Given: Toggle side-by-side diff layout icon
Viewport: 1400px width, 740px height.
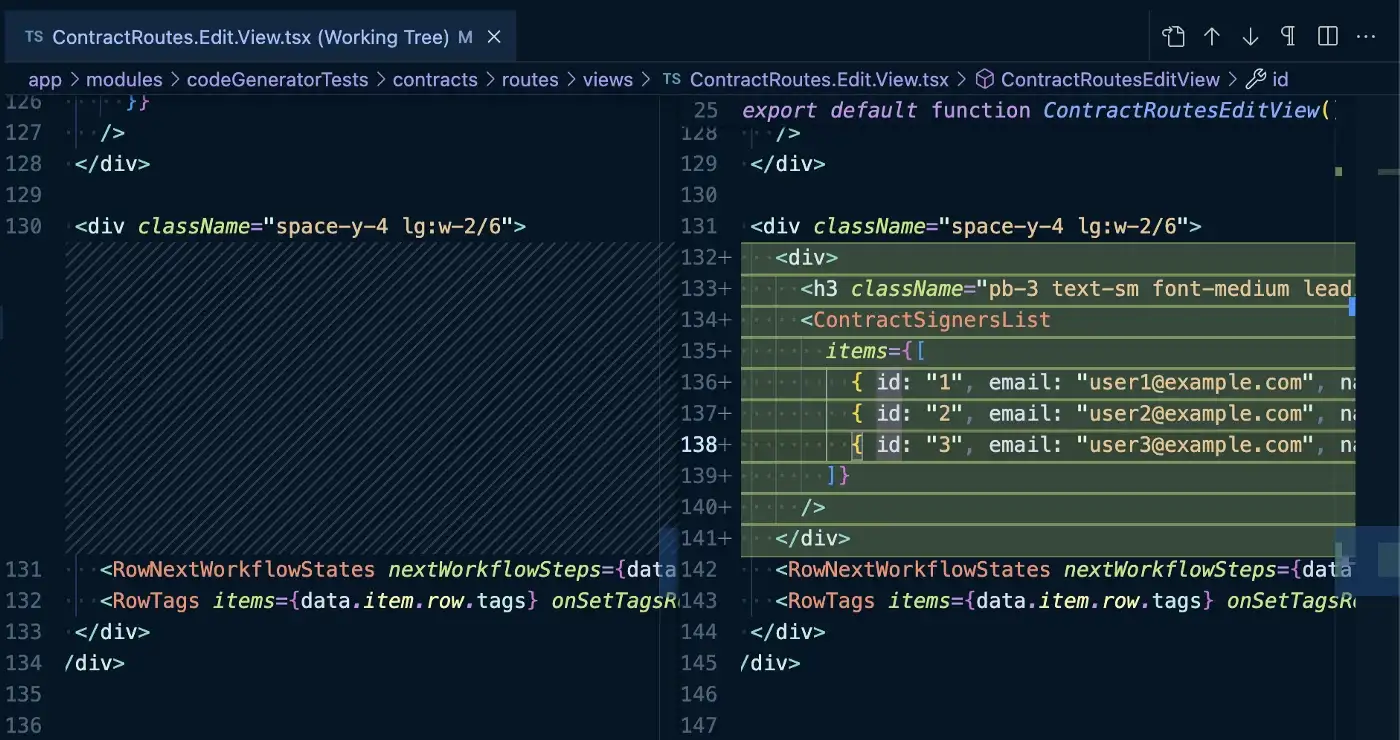Looking at the screenshot, I should point(1328,37).
